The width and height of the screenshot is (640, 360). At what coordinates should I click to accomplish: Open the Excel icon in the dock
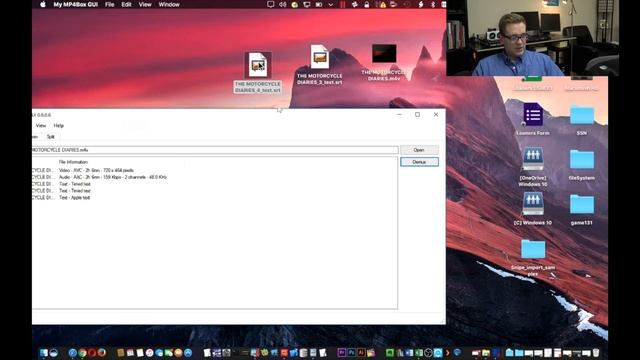(419, 353)
